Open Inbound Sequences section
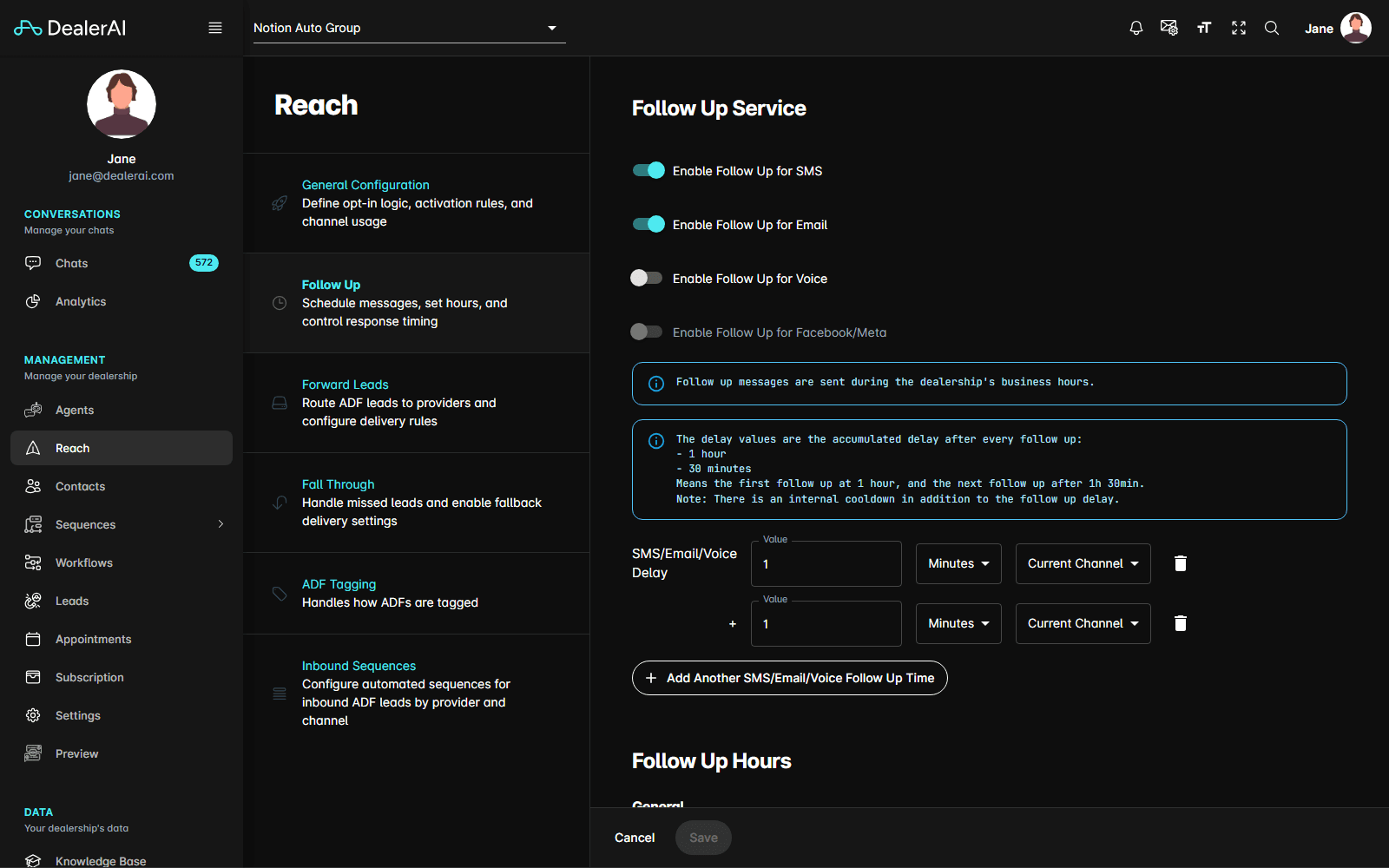1389x868 pixels. [x=417, y=693]
